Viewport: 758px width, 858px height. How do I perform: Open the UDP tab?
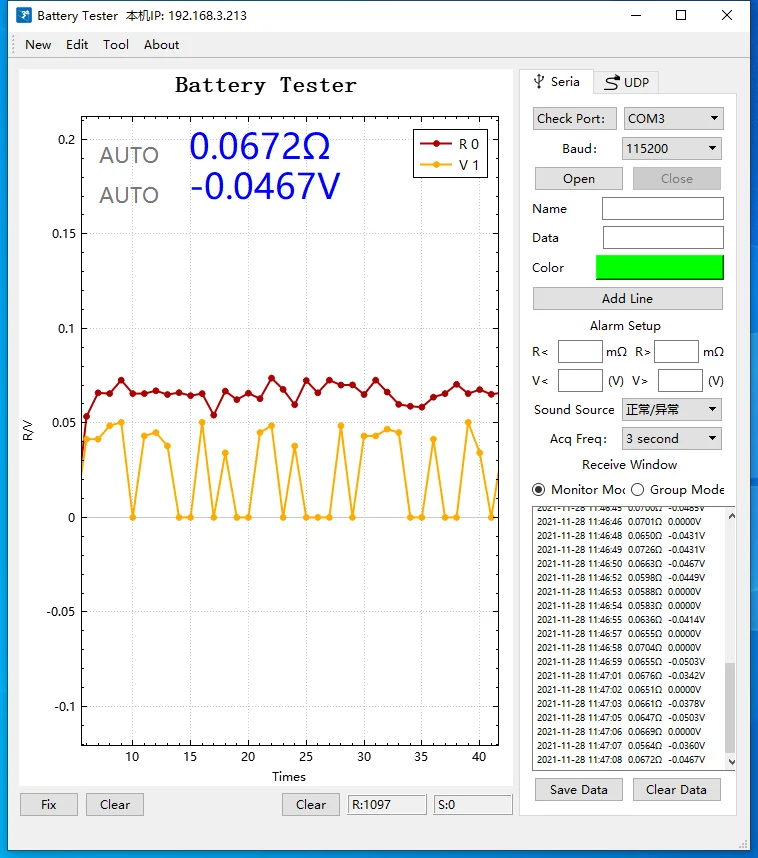coord(627,83)
